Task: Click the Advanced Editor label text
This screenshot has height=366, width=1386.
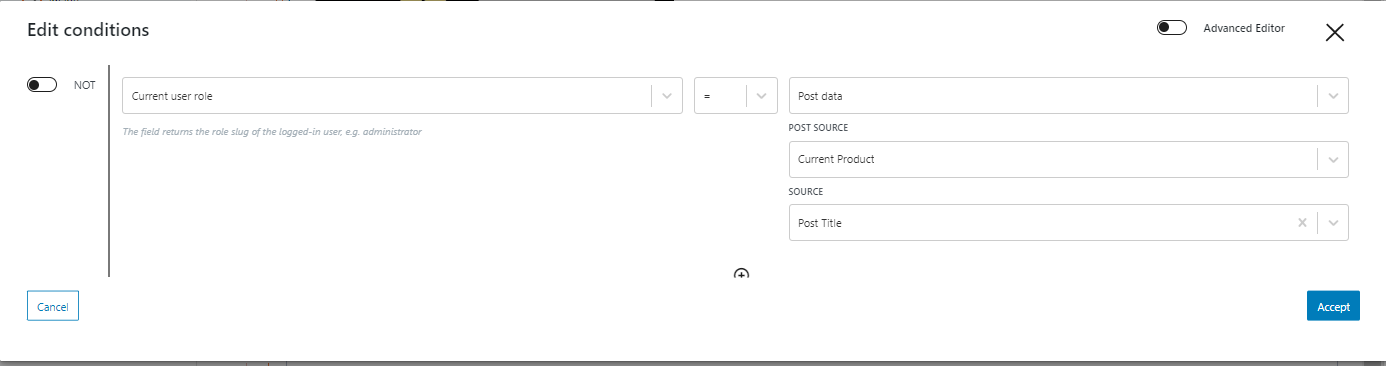Action: pyautogui.click(x=1244, y=28)
